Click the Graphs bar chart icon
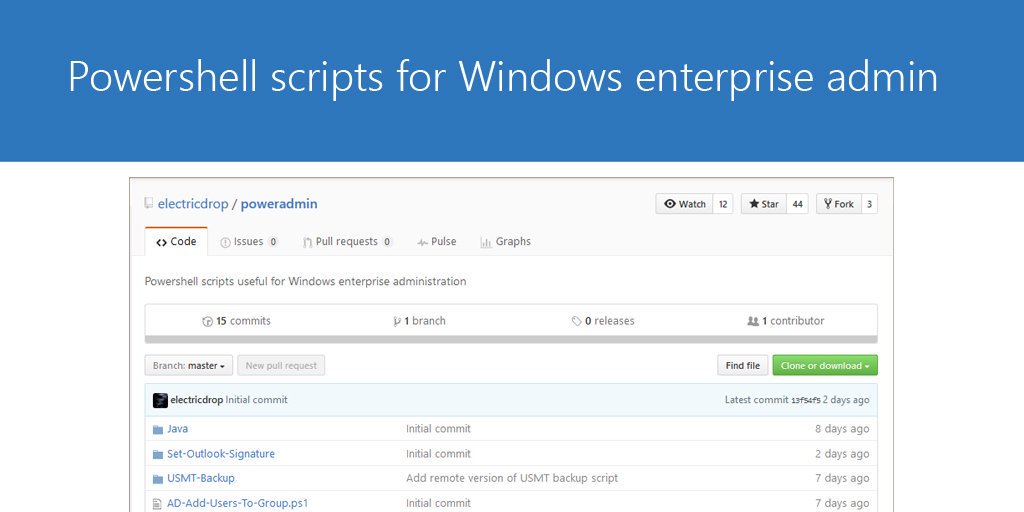Viewport: 1024px width, 512px height. pyautogui.click(x=486, y=243)
